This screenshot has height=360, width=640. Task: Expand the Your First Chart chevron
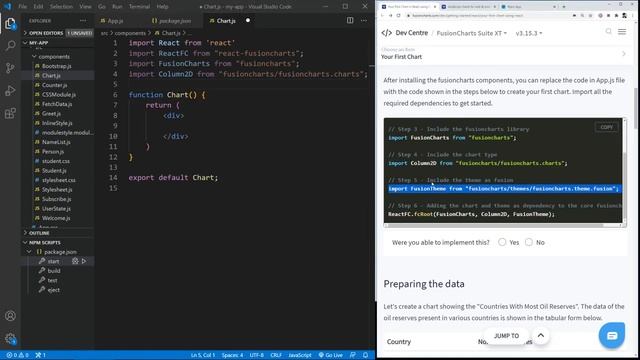pyautogui.click(x=624, y=53)
